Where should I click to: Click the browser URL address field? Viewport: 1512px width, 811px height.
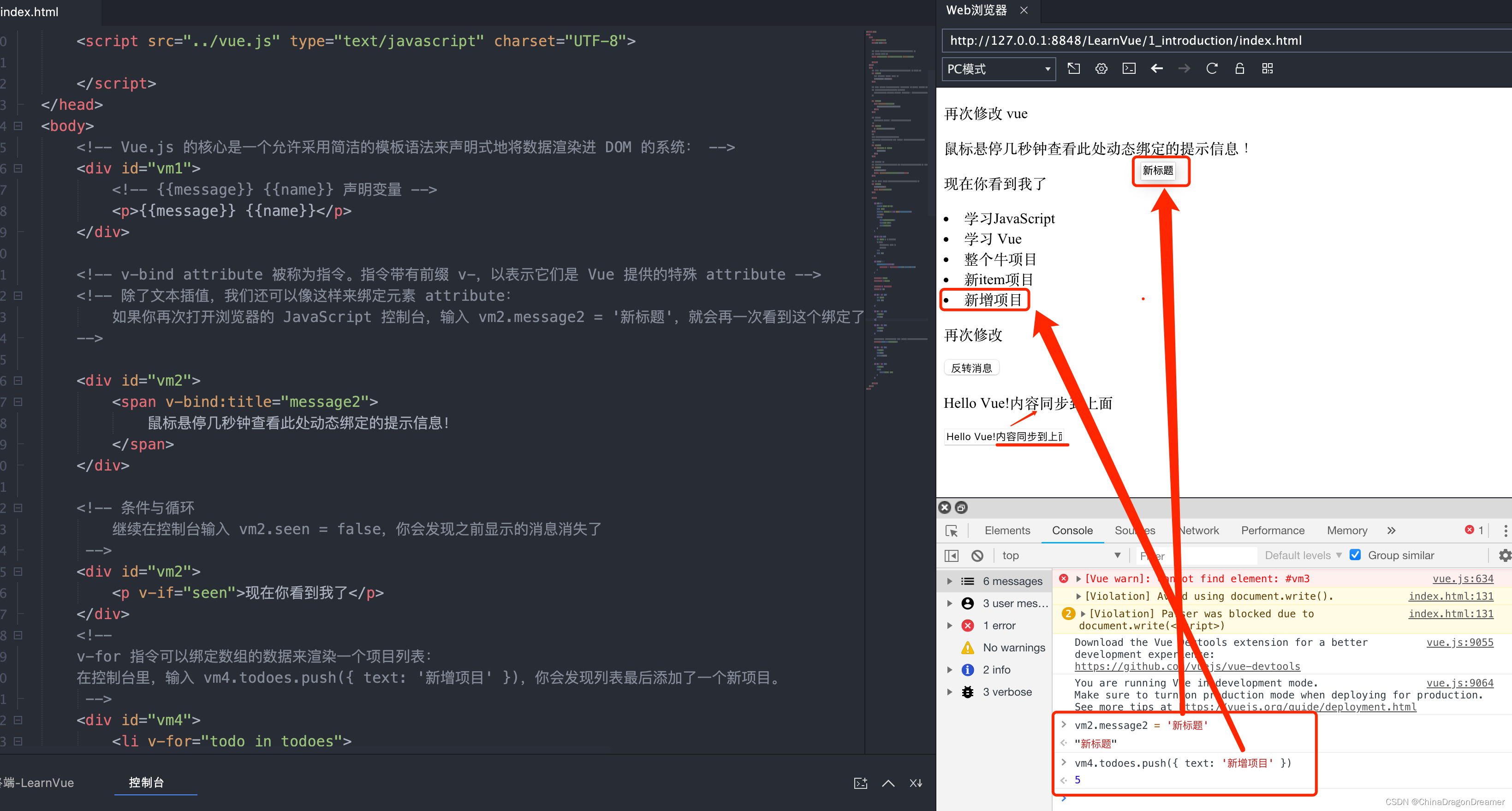point(1227,41)
